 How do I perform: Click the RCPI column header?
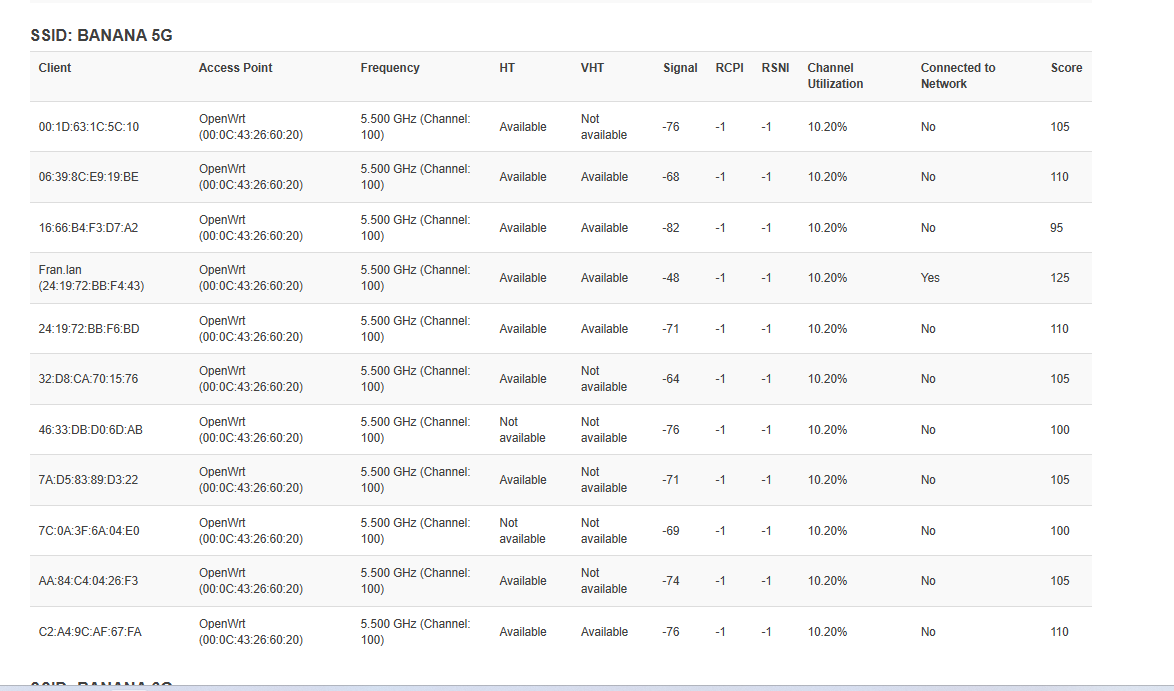pos(729,68)
